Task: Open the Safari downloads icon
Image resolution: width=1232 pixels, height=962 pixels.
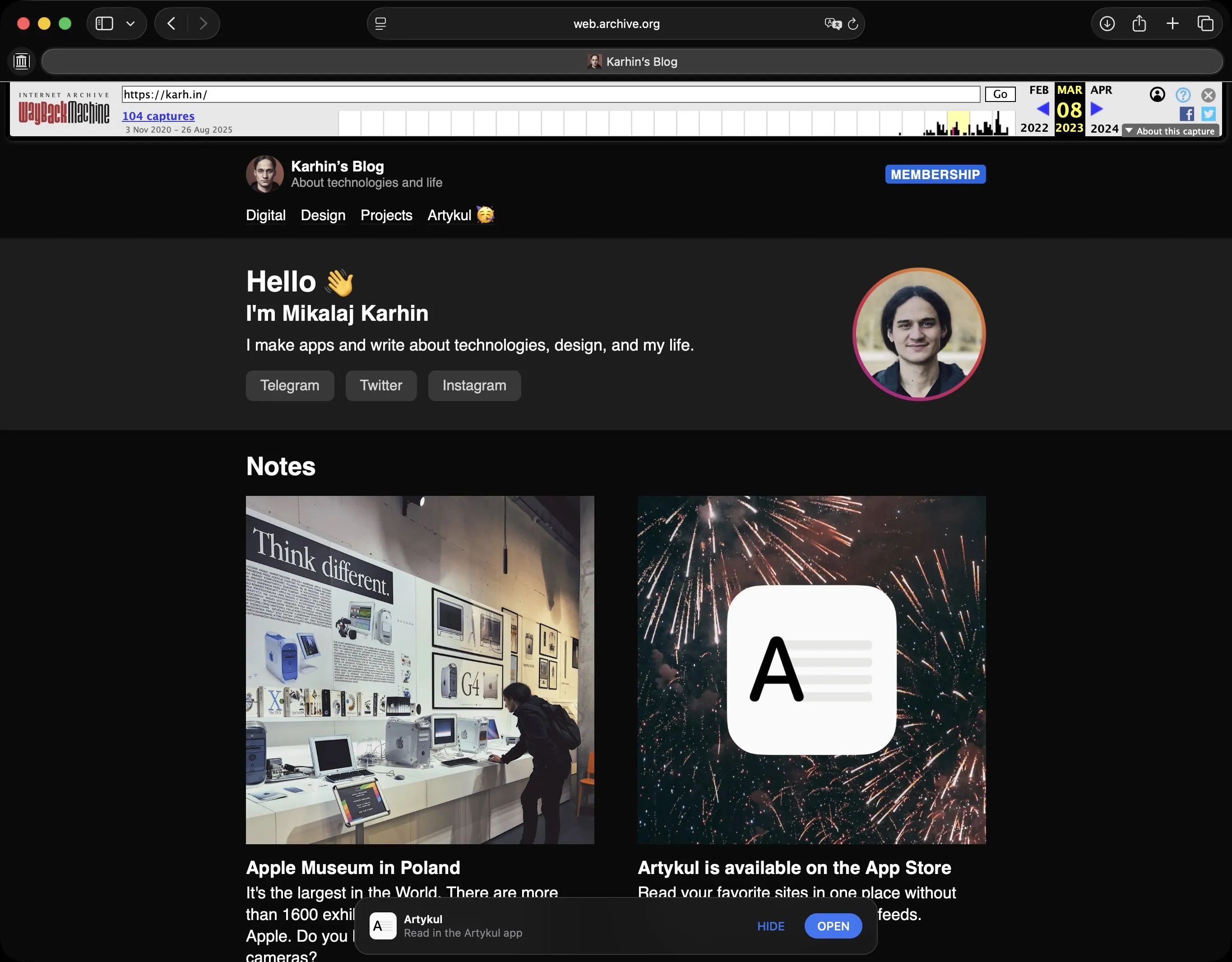Action: (1107, 23)
